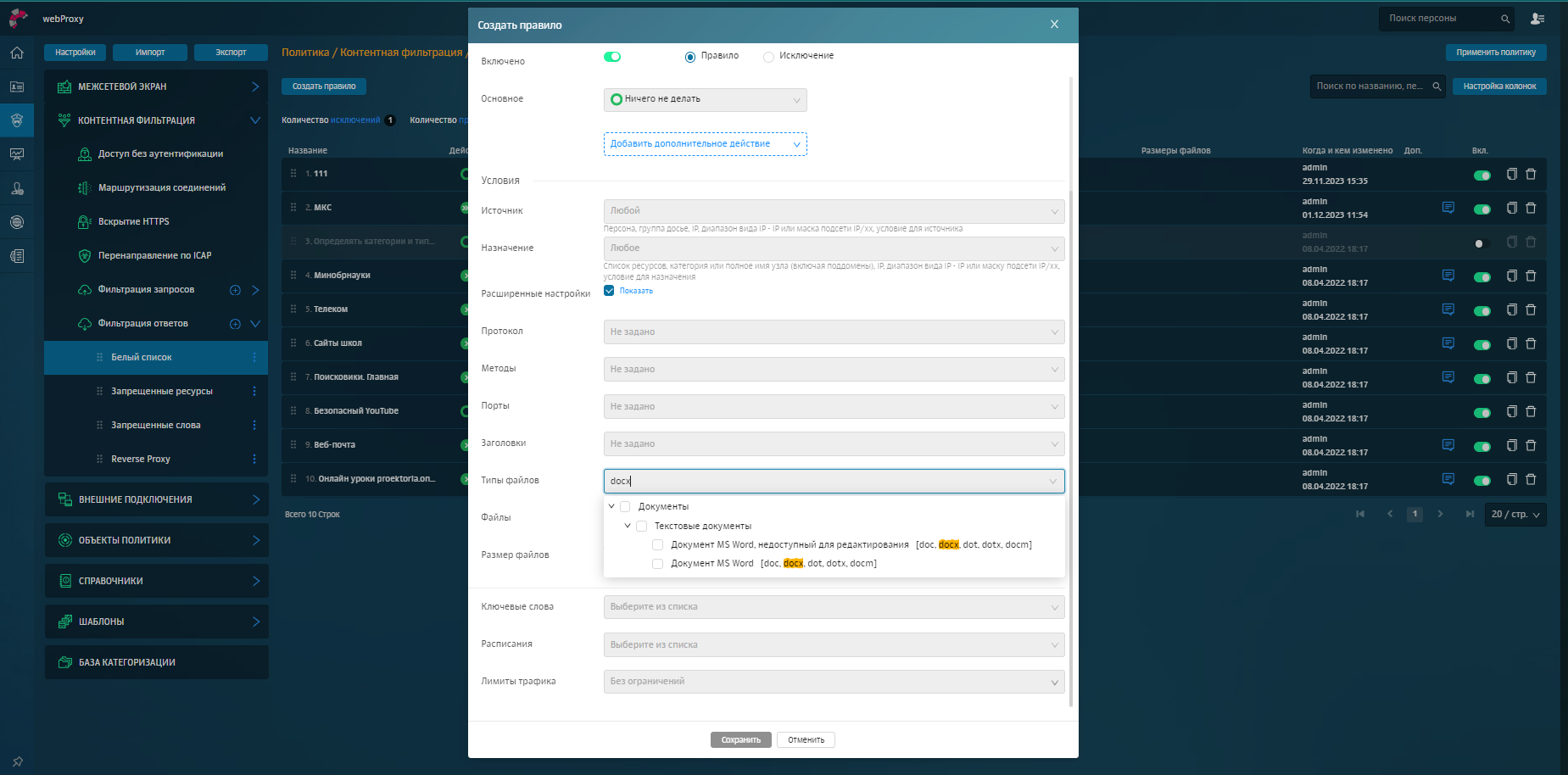Open the user account icon in the top bar
The height and width of the screenshot is (775, 1568).
[x=1537, y=19]
